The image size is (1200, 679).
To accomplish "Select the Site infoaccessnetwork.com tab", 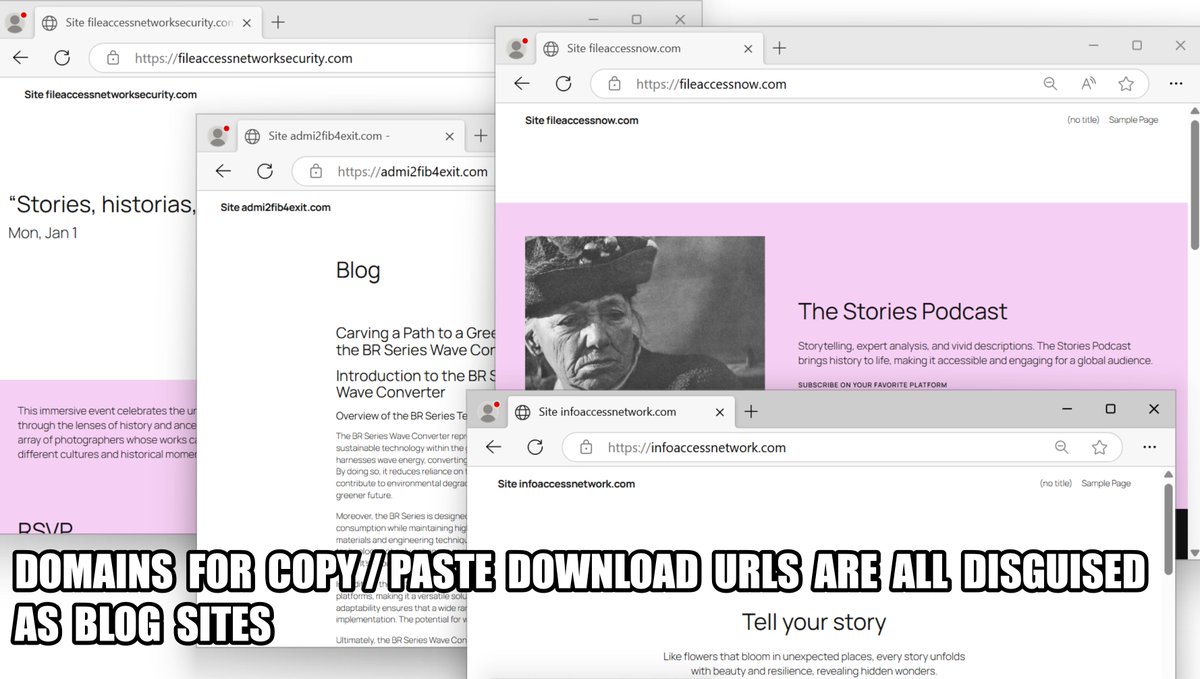I will click(x=621, y=411).
